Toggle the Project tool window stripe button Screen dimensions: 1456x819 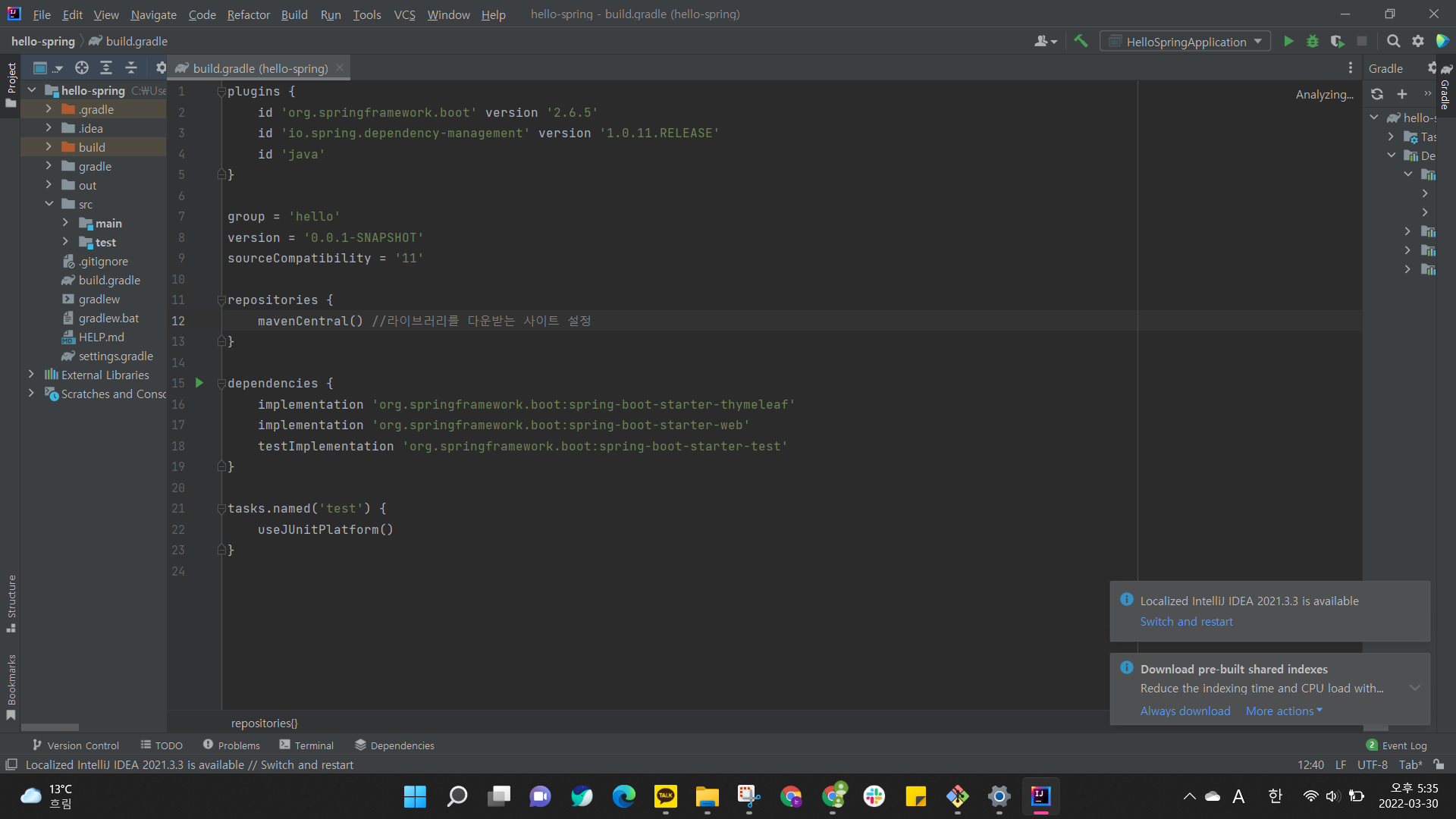[x=11, y=83]
